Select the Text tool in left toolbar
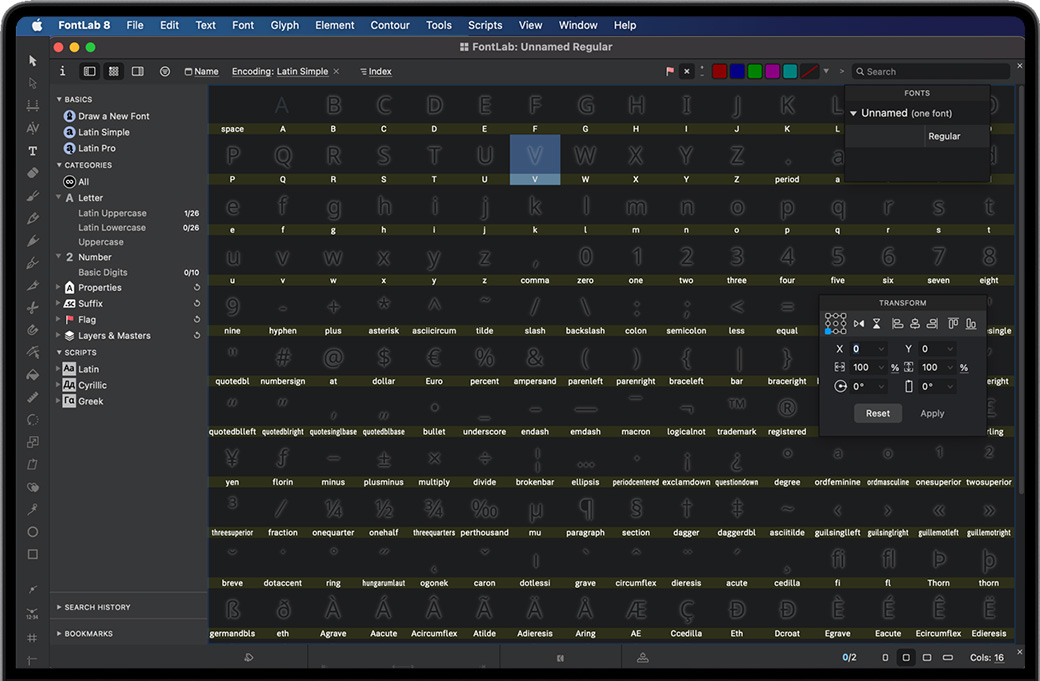Screen dimensions: 1040x681 pos(32,151)
